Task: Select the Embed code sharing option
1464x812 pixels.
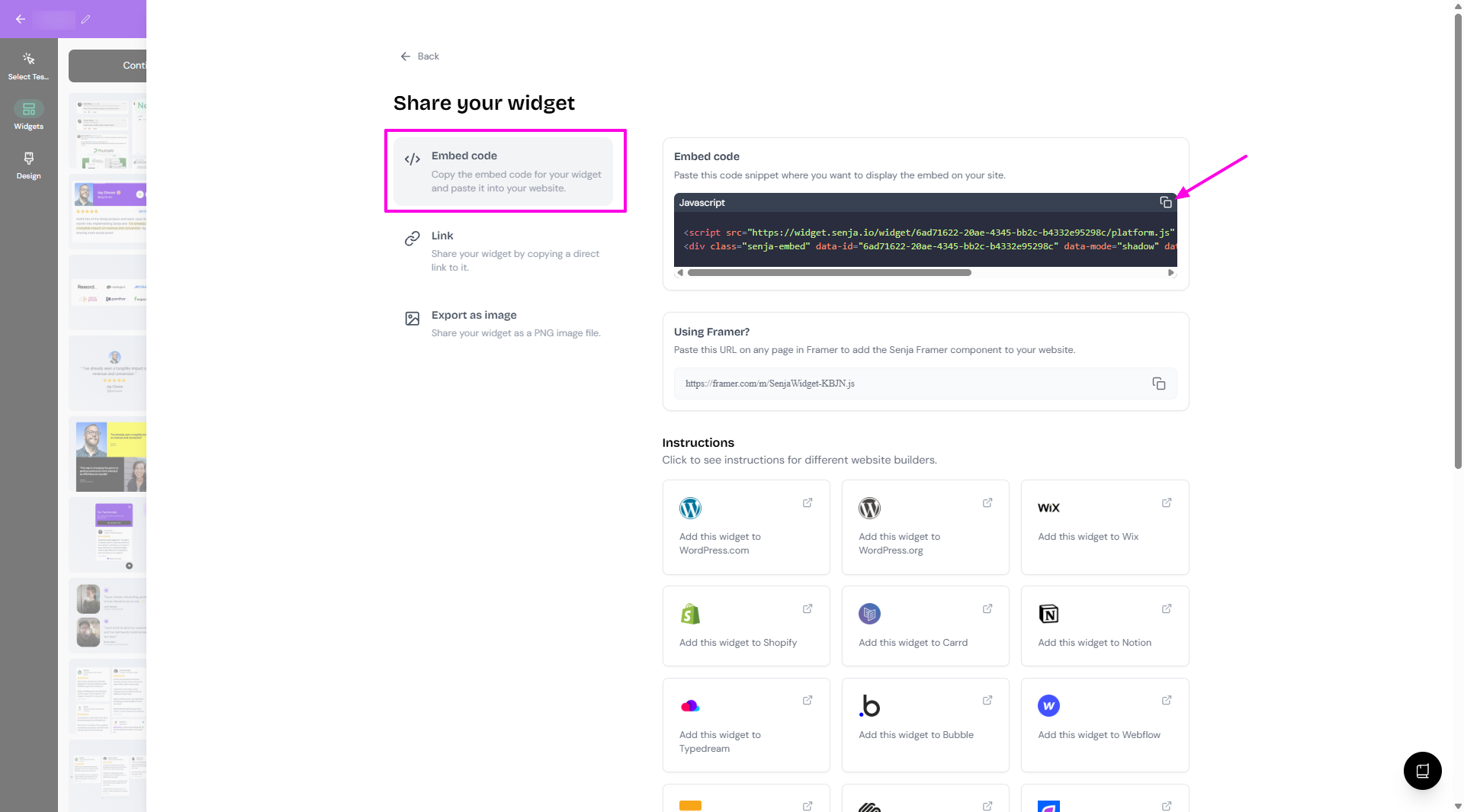Action: pyautogui.click(x=504, y=171)
